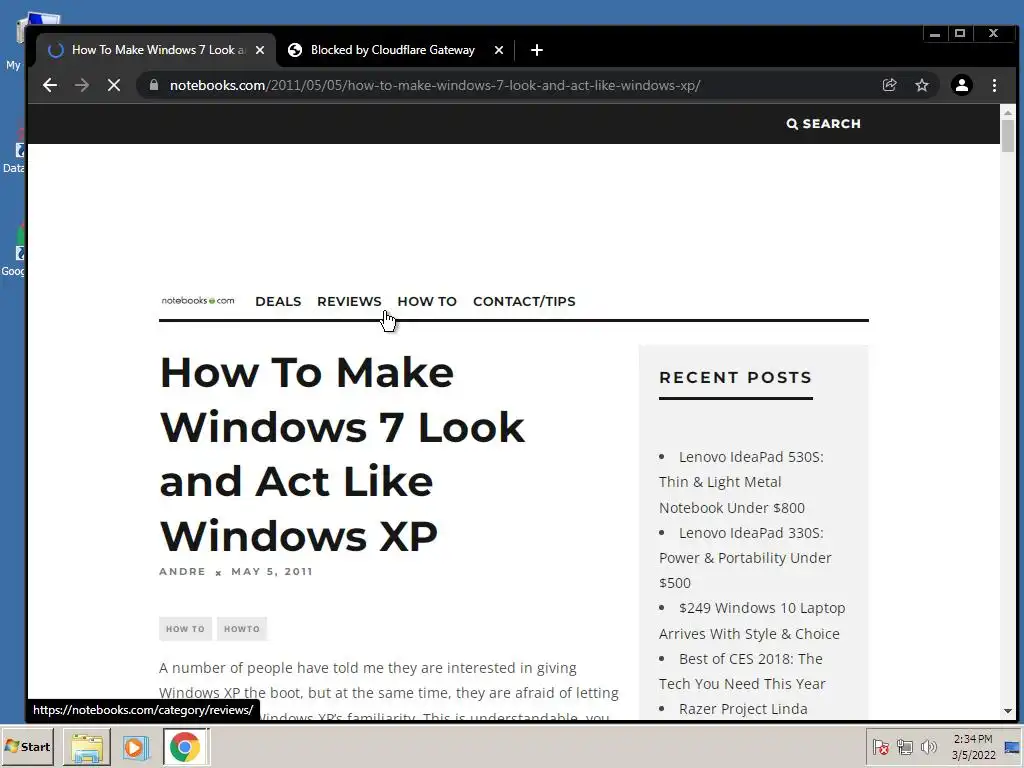Close the How To Make Windows 7 tab
The width and height of the screenshot is (1024, 768).
(x=260, y=50)
